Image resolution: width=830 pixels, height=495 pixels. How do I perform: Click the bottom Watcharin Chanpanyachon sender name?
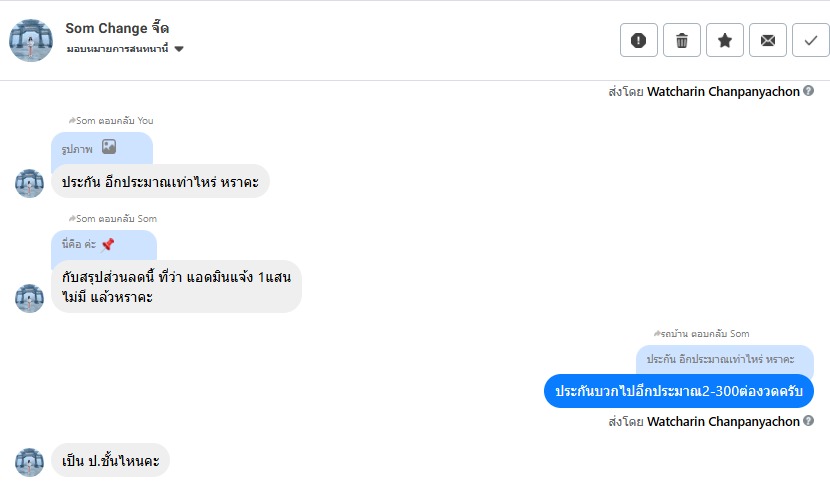723,421
